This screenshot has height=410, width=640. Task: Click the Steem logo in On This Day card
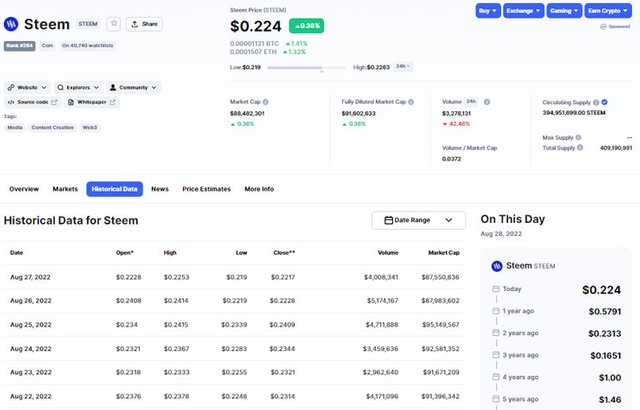point(497,266)
